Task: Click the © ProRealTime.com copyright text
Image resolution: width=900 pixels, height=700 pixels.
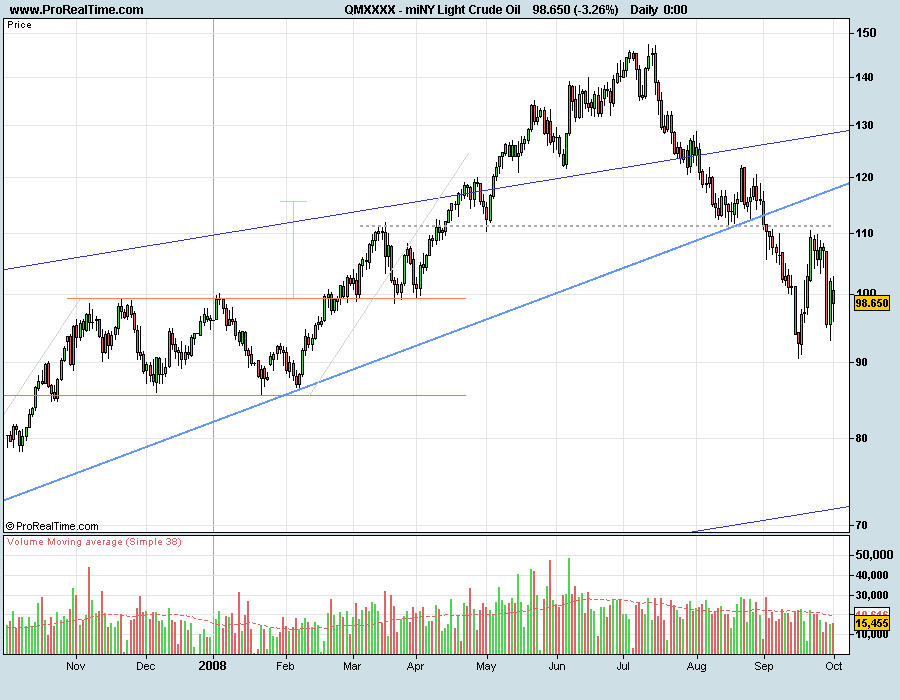Action: [52, 526]
